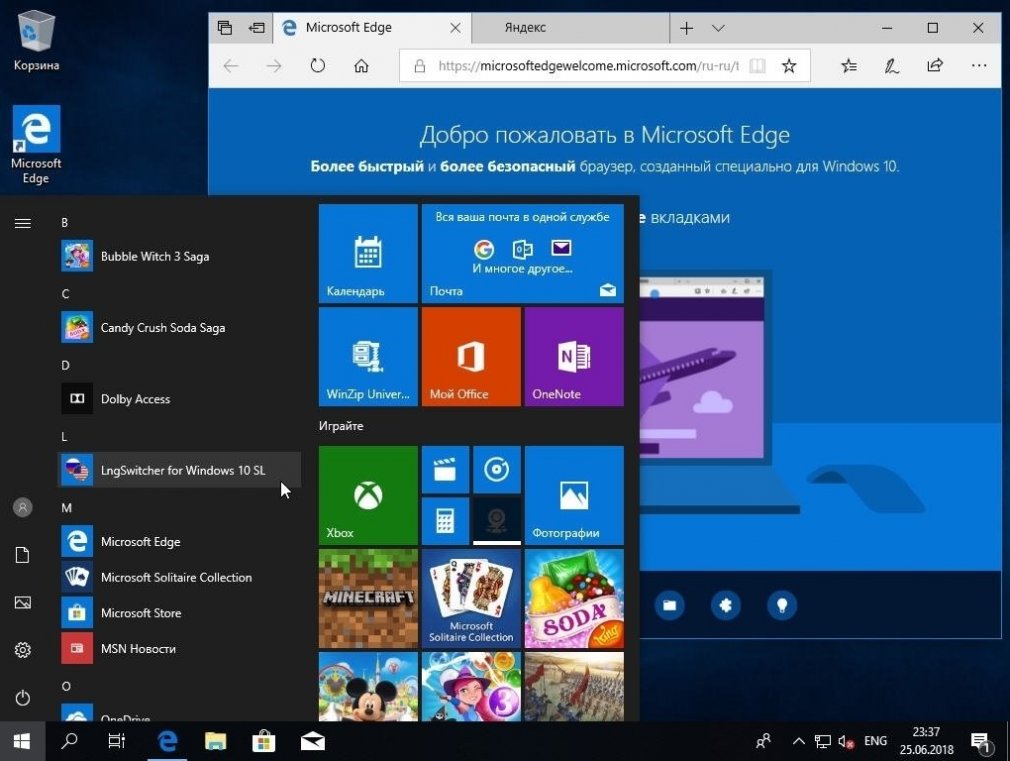Select the puzzle extensions icon on welcome page
The image size is (1010, 761).
click(x=726, y=605)
